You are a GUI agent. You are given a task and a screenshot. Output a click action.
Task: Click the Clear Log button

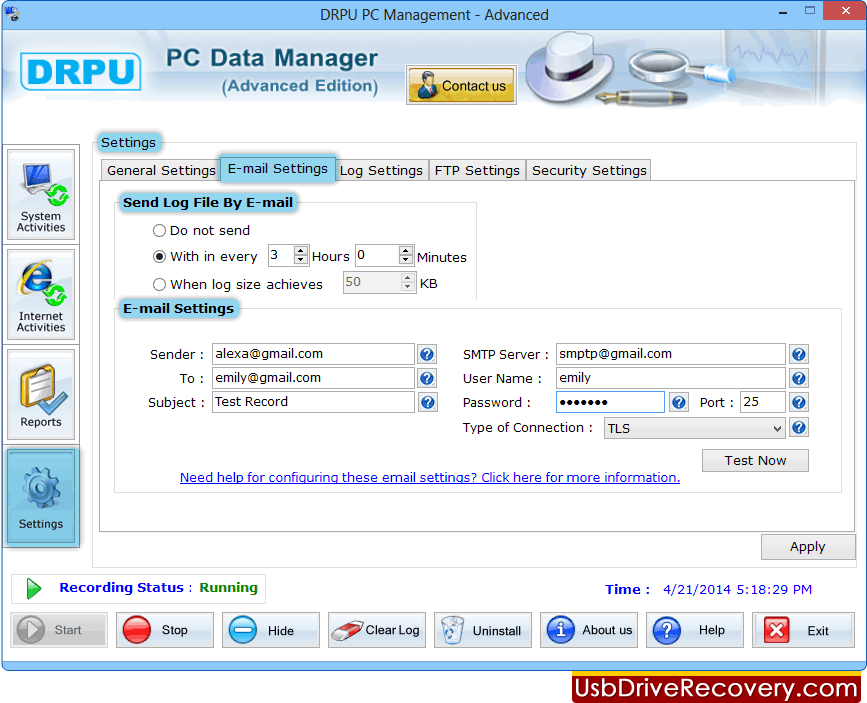click(x=377, y=629)
